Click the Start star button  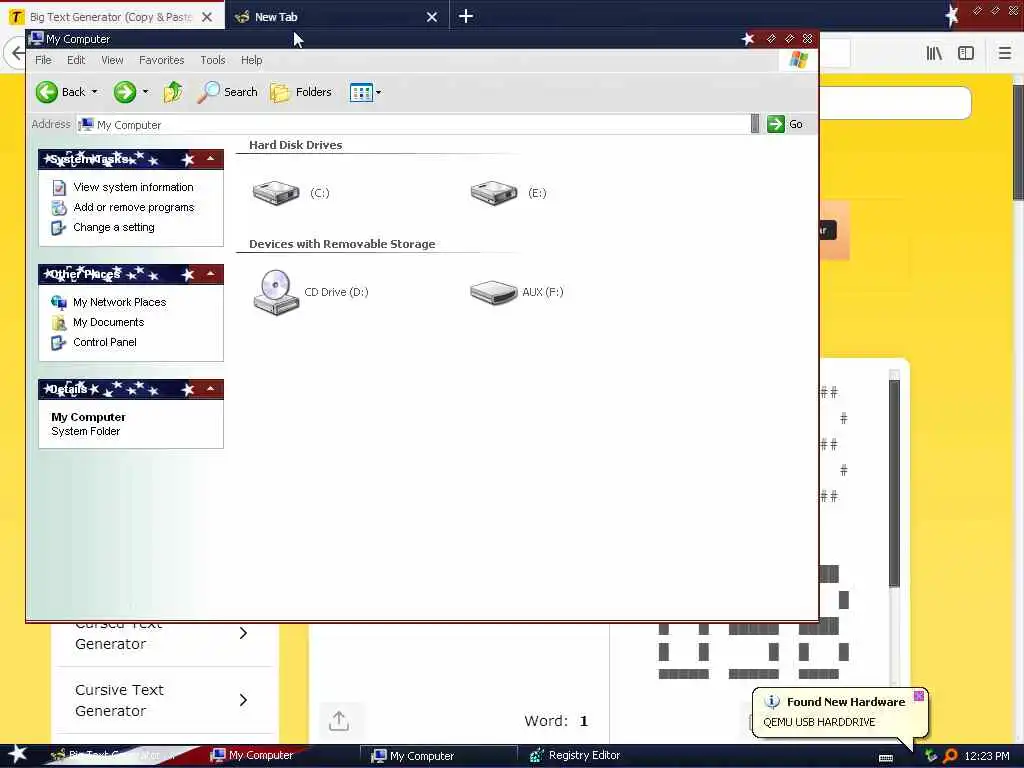click(x=17, y=754)
